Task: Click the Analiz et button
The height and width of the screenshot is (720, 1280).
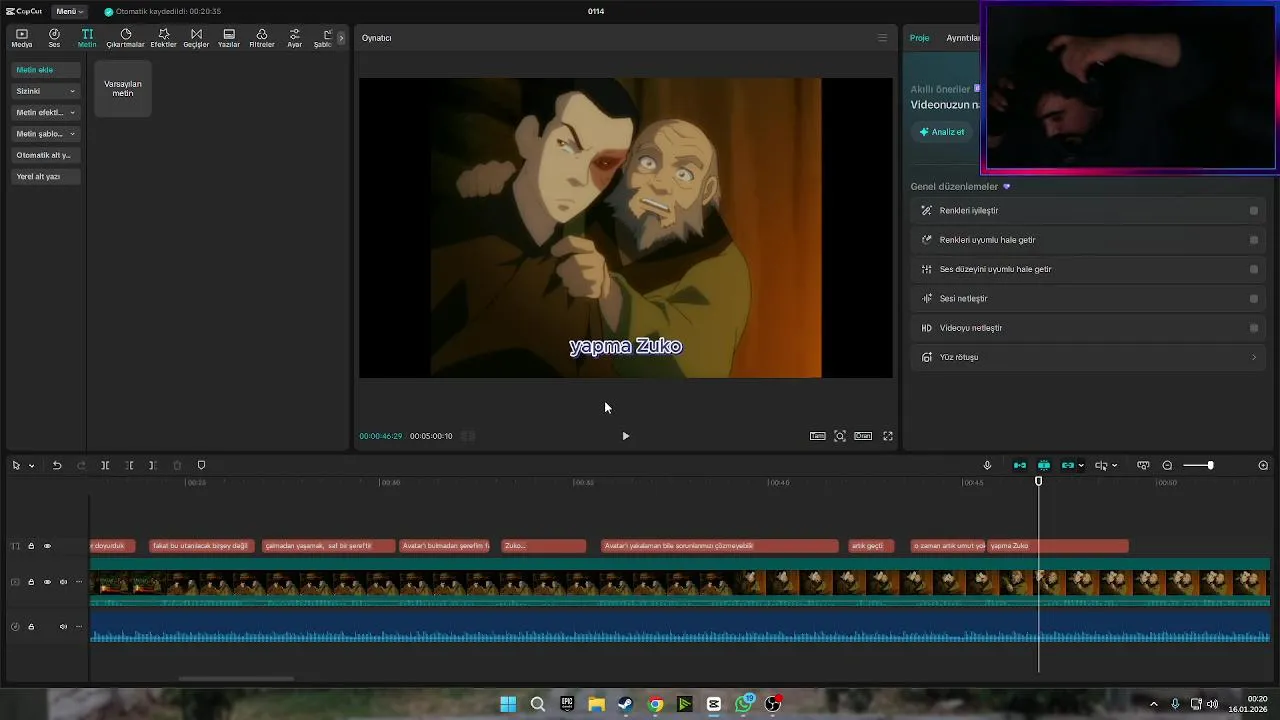Action: tap(942, 132)
